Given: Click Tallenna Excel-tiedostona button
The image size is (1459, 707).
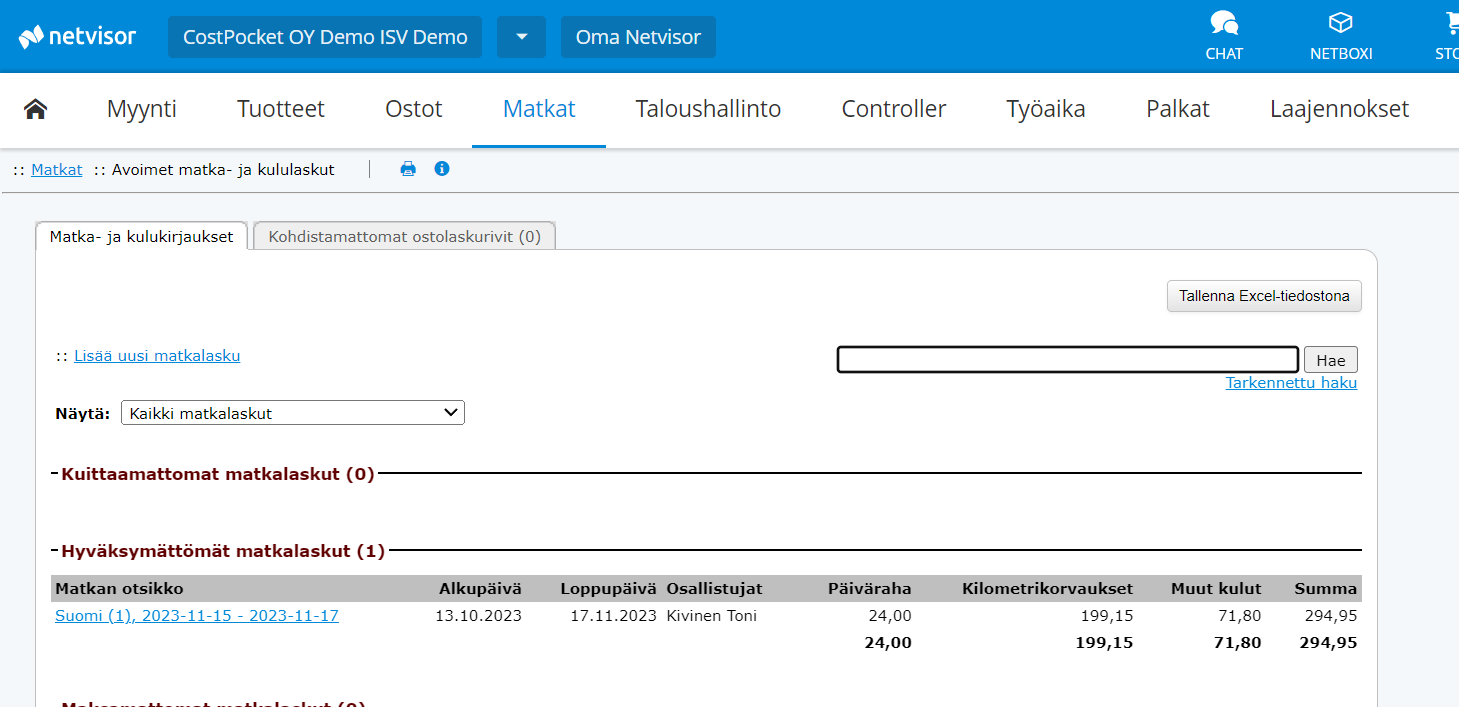Looking at the screenshot, I should pyautogui.click(x=1264, y=296).
